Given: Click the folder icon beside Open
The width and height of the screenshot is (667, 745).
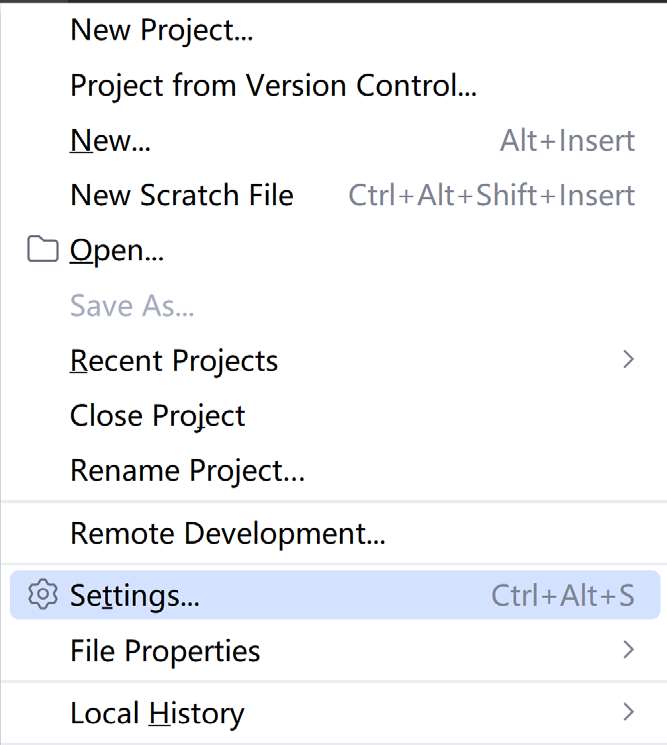Looking at the screenshot, I should (42, 250).
